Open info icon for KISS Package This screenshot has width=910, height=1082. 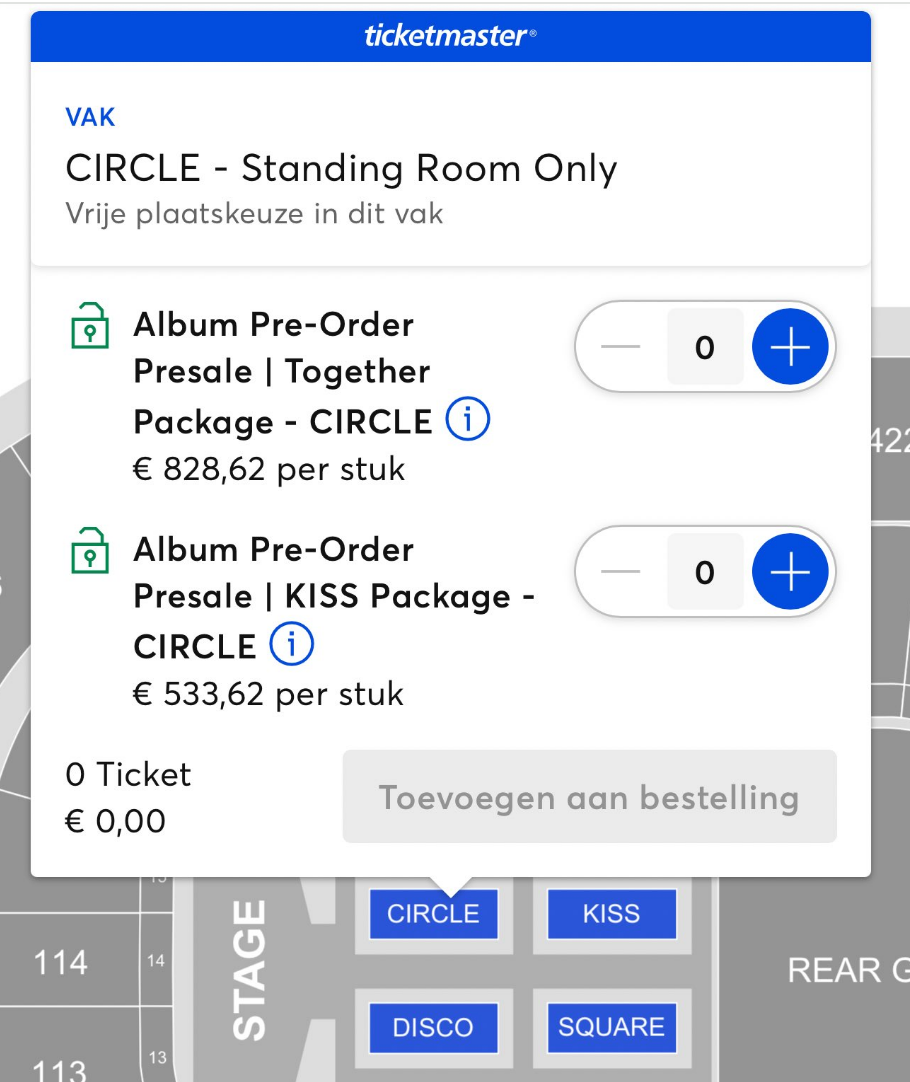291,646
